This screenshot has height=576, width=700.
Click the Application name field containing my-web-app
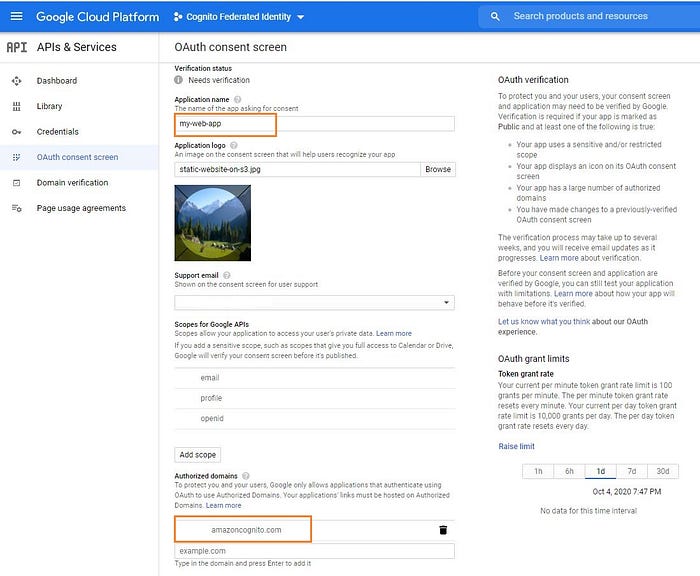(314, 124)
